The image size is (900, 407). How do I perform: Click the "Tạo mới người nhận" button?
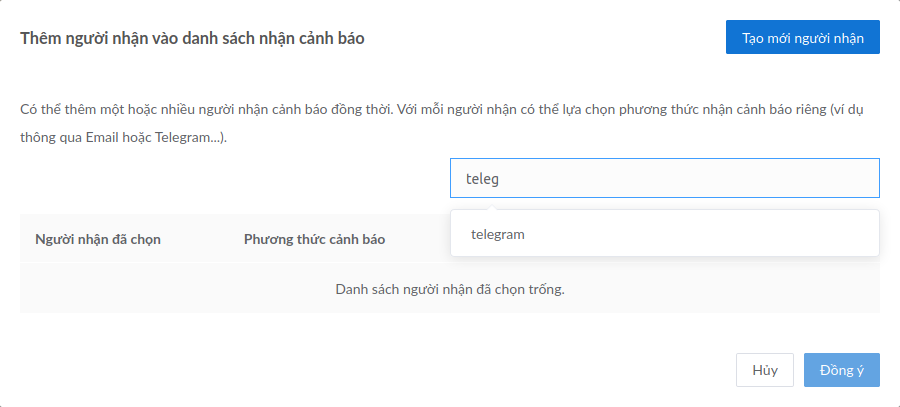(802, 37)
